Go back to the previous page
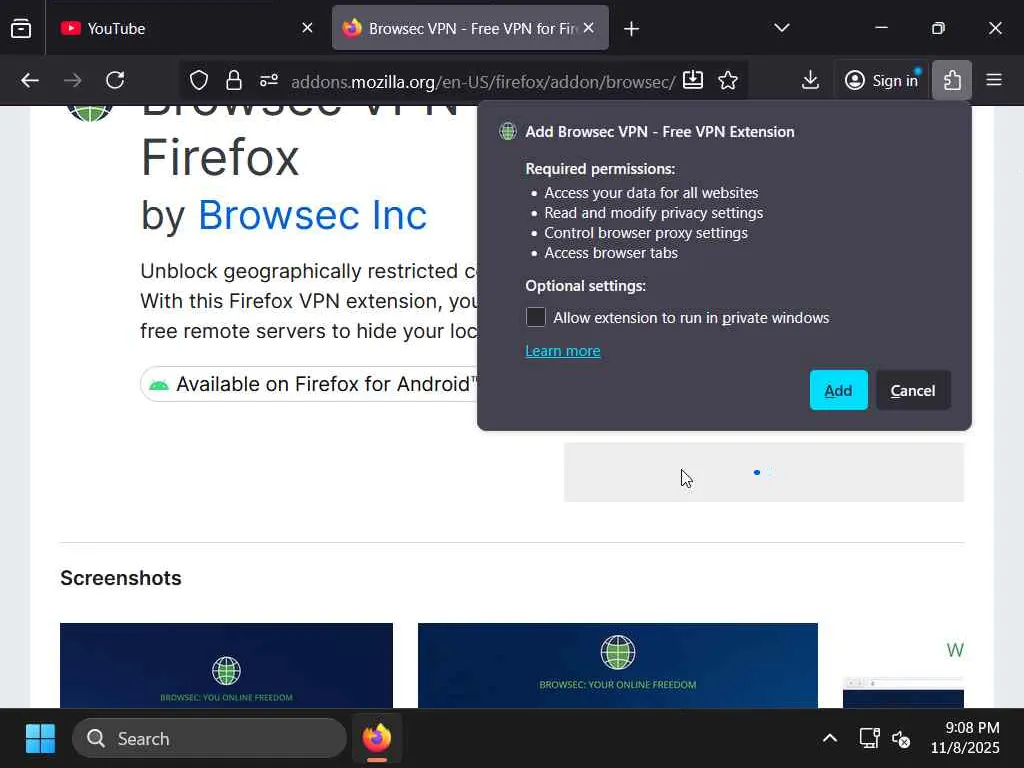This screenshot has width=1024, height=768. pos(30,80)
